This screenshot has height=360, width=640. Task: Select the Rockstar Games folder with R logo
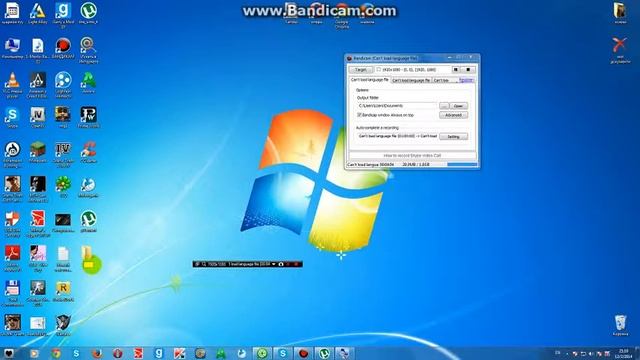(63, 291)
